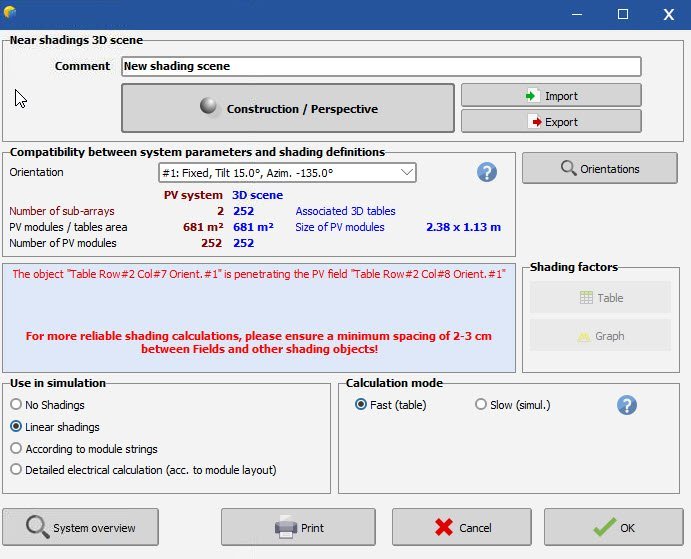691x559 pixels.
Task: Select Fast (table) calculation mode
Action: [361, 405]
